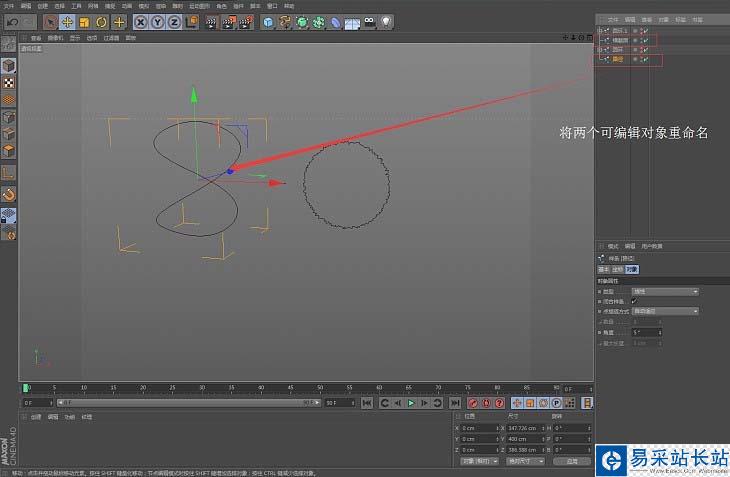Select the Edges mode icon
This screenshot has width=730, height=477.
[8, 134]
